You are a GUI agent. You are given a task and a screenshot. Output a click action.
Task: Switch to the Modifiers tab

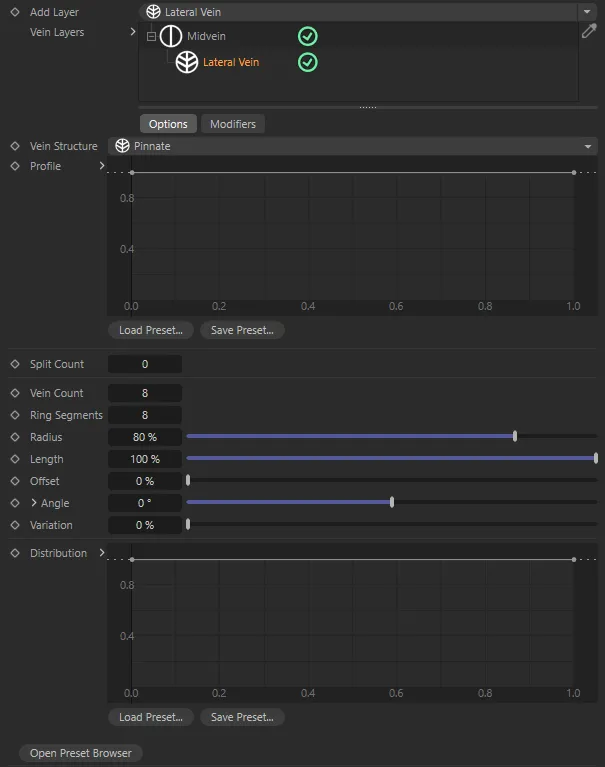232,124
